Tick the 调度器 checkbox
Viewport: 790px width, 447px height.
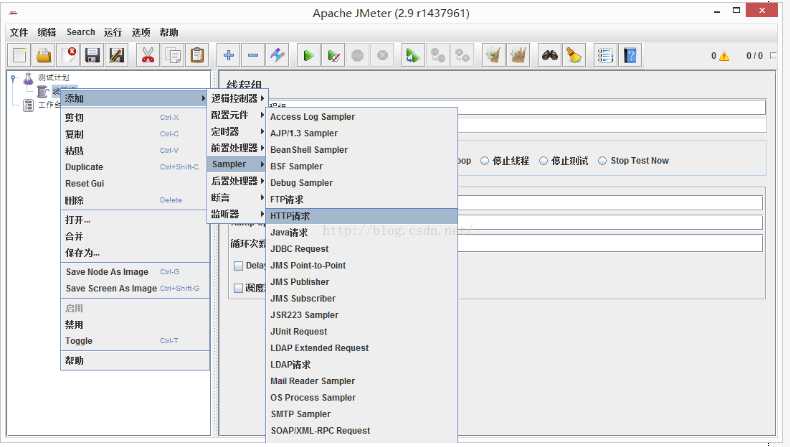[x=238, y=288]
